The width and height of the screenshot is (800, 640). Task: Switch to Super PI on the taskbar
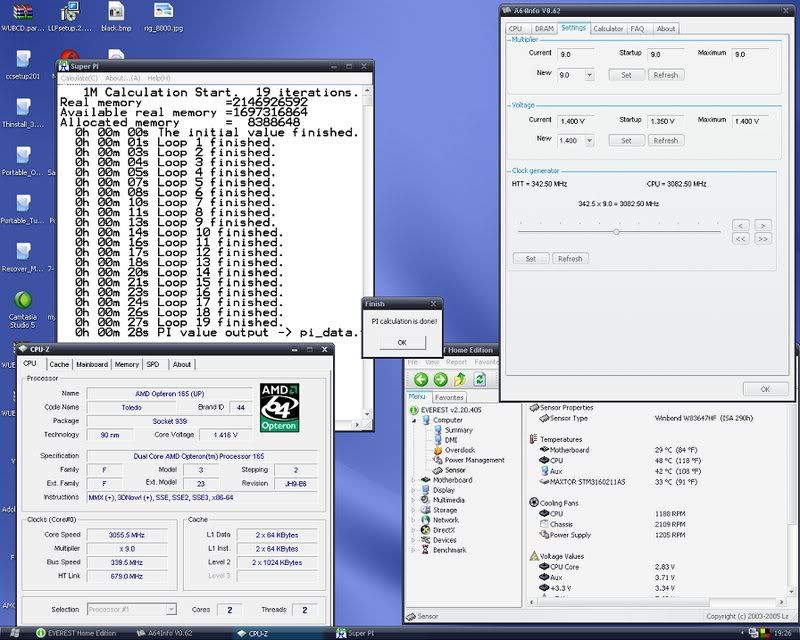click(356, 633)
